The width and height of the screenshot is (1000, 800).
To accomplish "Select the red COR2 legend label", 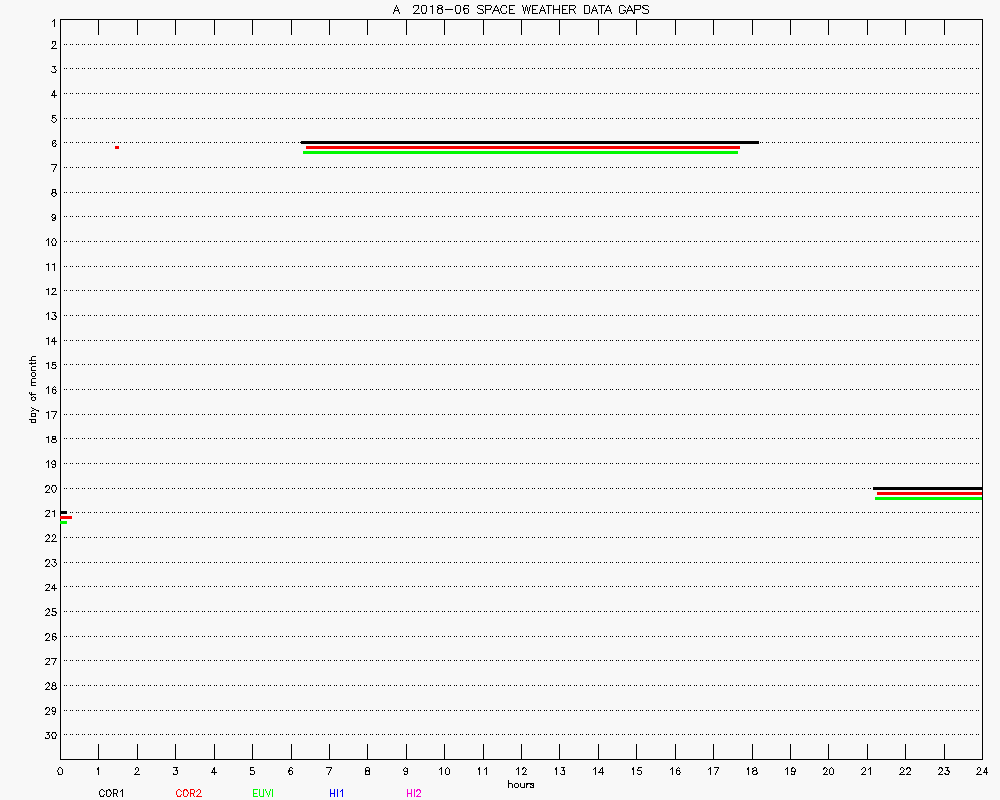I will click(x=188, y=793).
